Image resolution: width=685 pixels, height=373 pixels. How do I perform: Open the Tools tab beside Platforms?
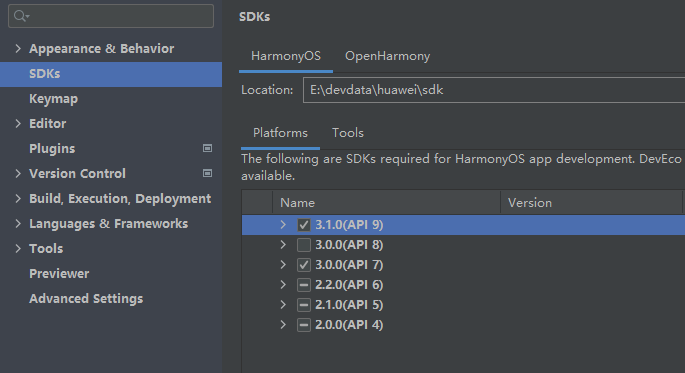click(x=348, y=133)
